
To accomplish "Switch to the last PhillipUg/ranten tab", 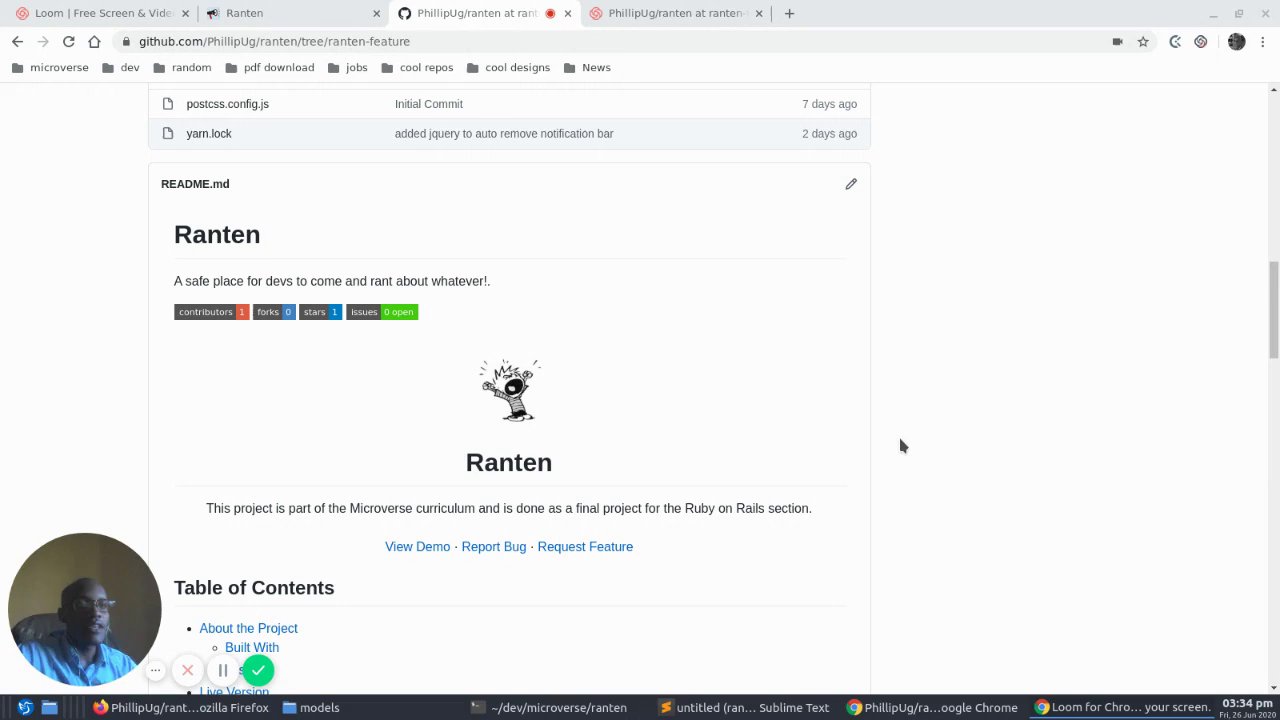I will click(x=675, y=13).
